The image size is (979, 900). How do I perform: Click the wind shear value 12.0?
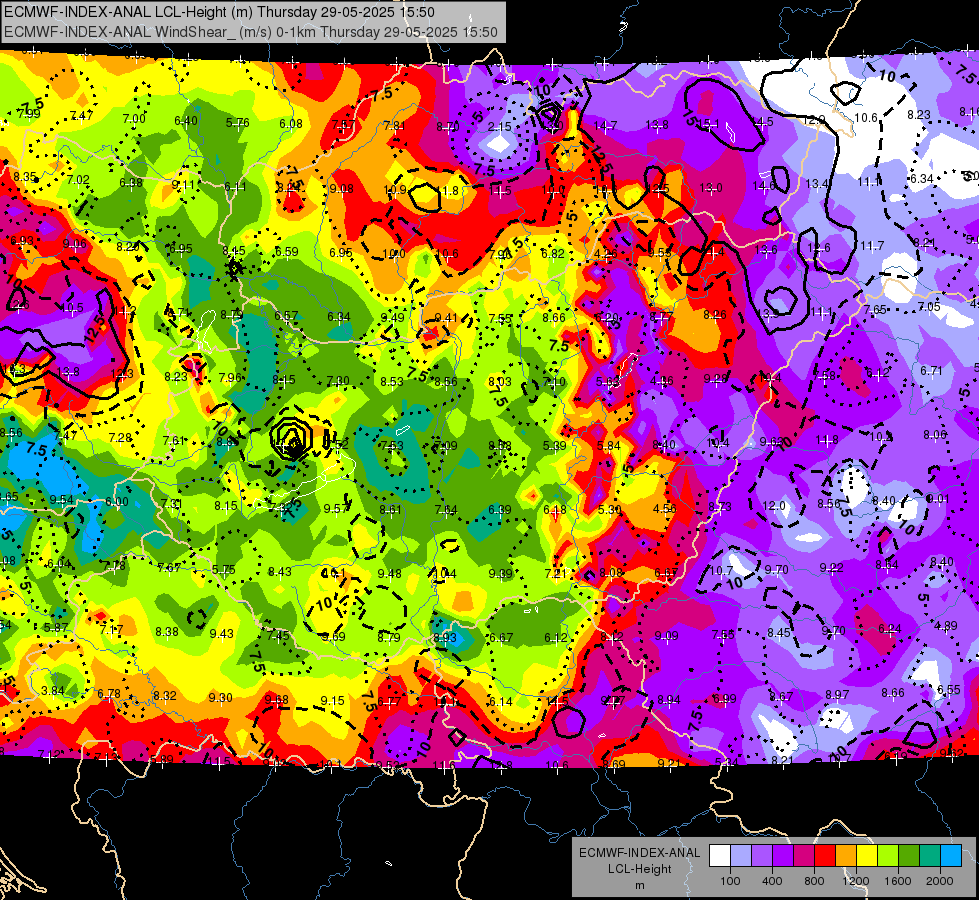pyautogui.click(x=774, y=506)
